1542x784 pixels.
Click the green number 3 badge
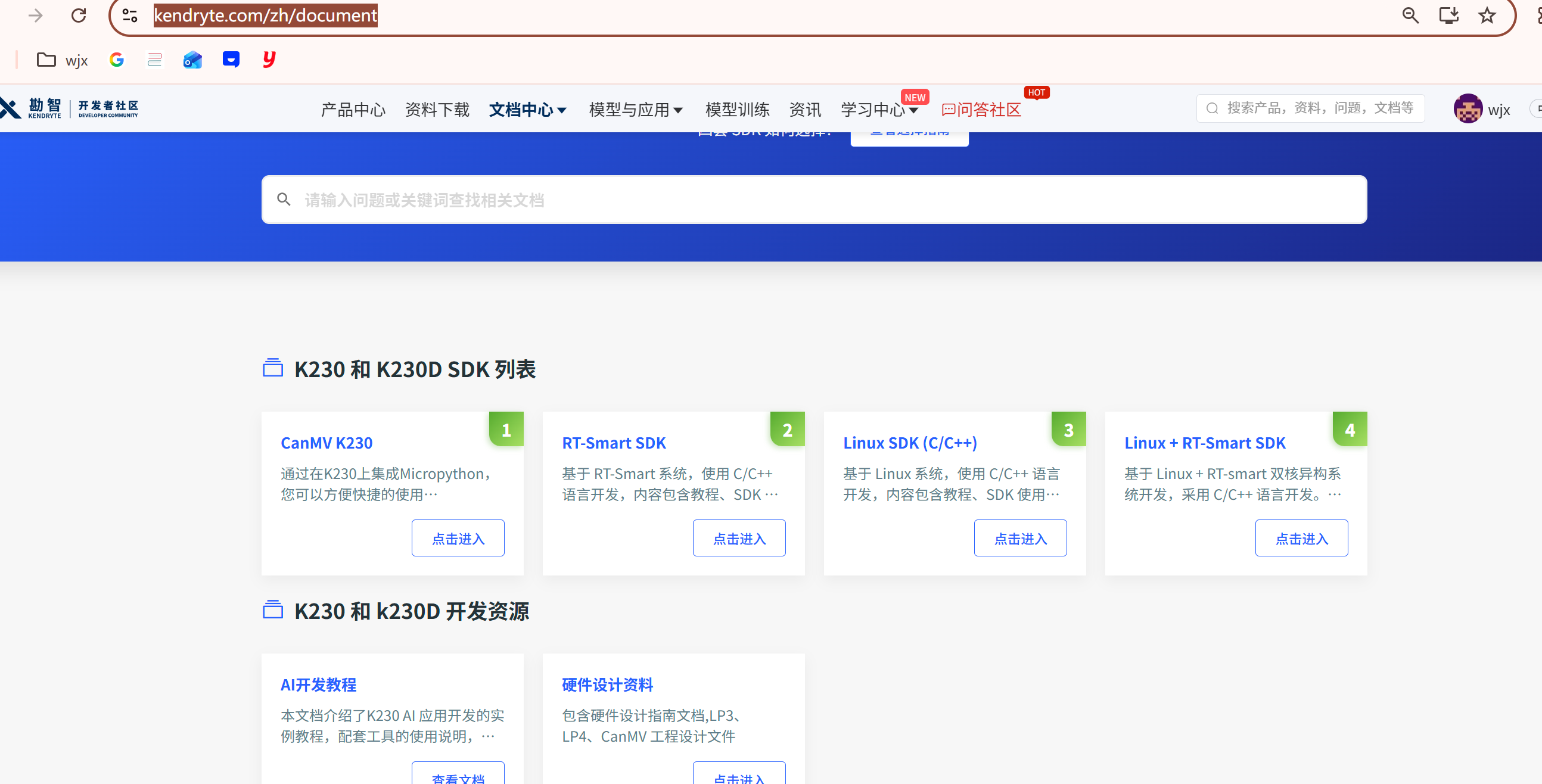1069,429
